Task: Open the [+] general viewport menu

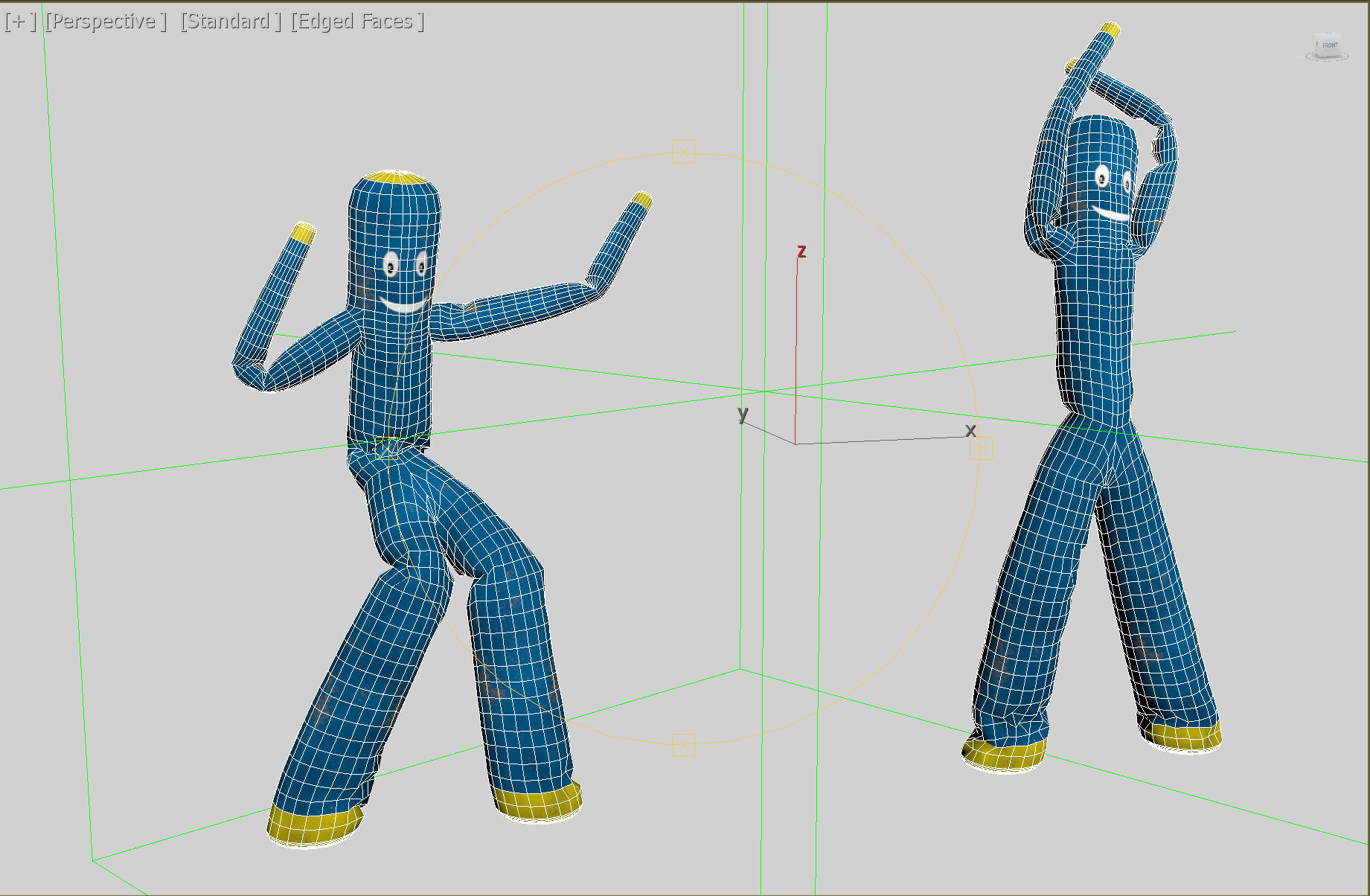Action: pyautogui.click(x=19, y=22)
